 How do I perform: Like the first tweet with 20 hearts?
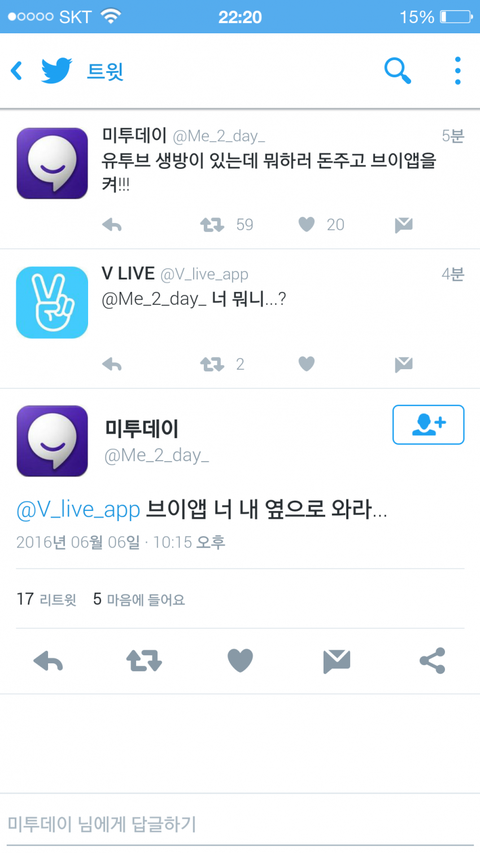(307, 225)
